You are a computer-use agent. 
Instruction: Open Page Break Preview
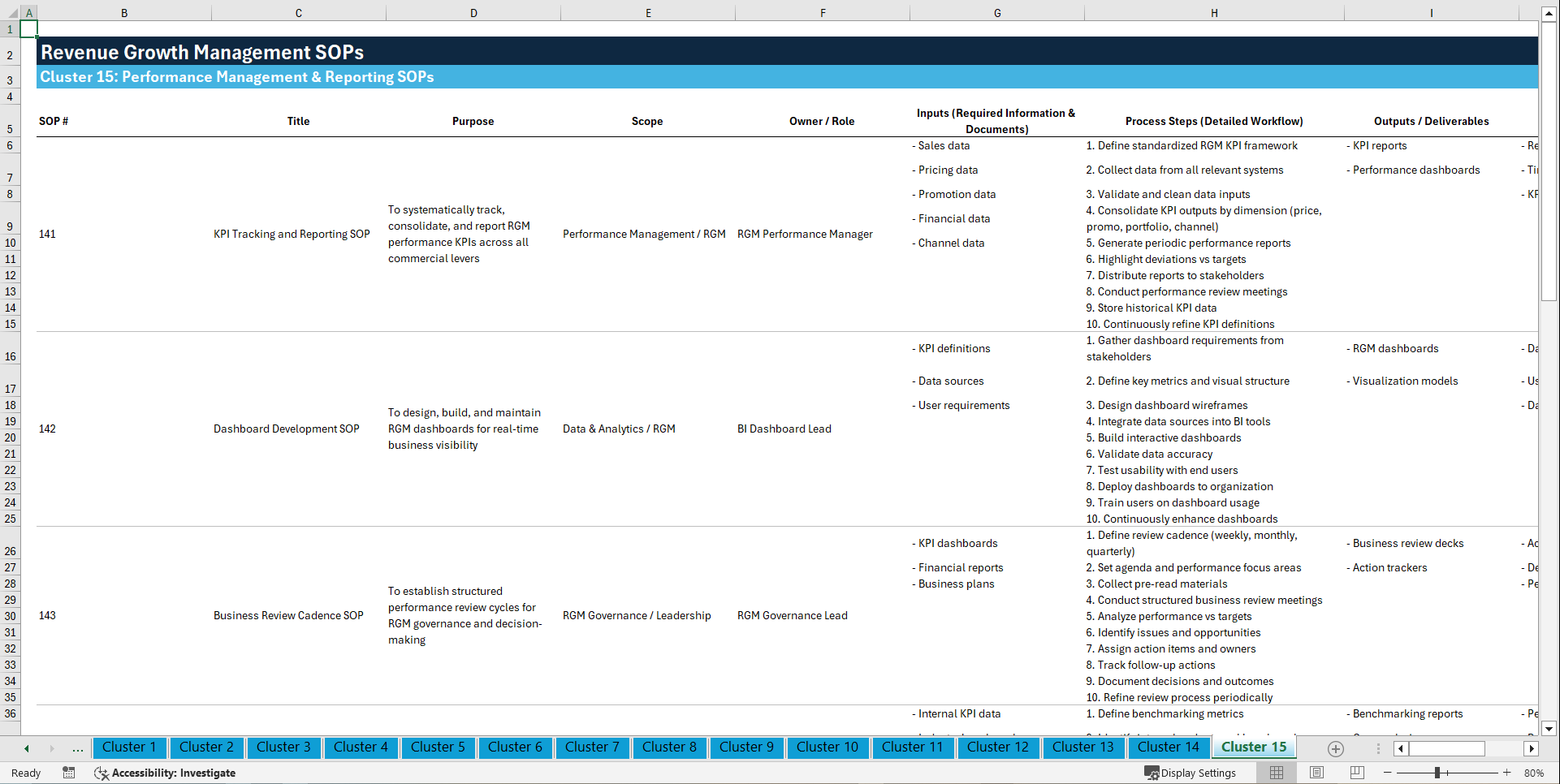tap(1355, 773)
